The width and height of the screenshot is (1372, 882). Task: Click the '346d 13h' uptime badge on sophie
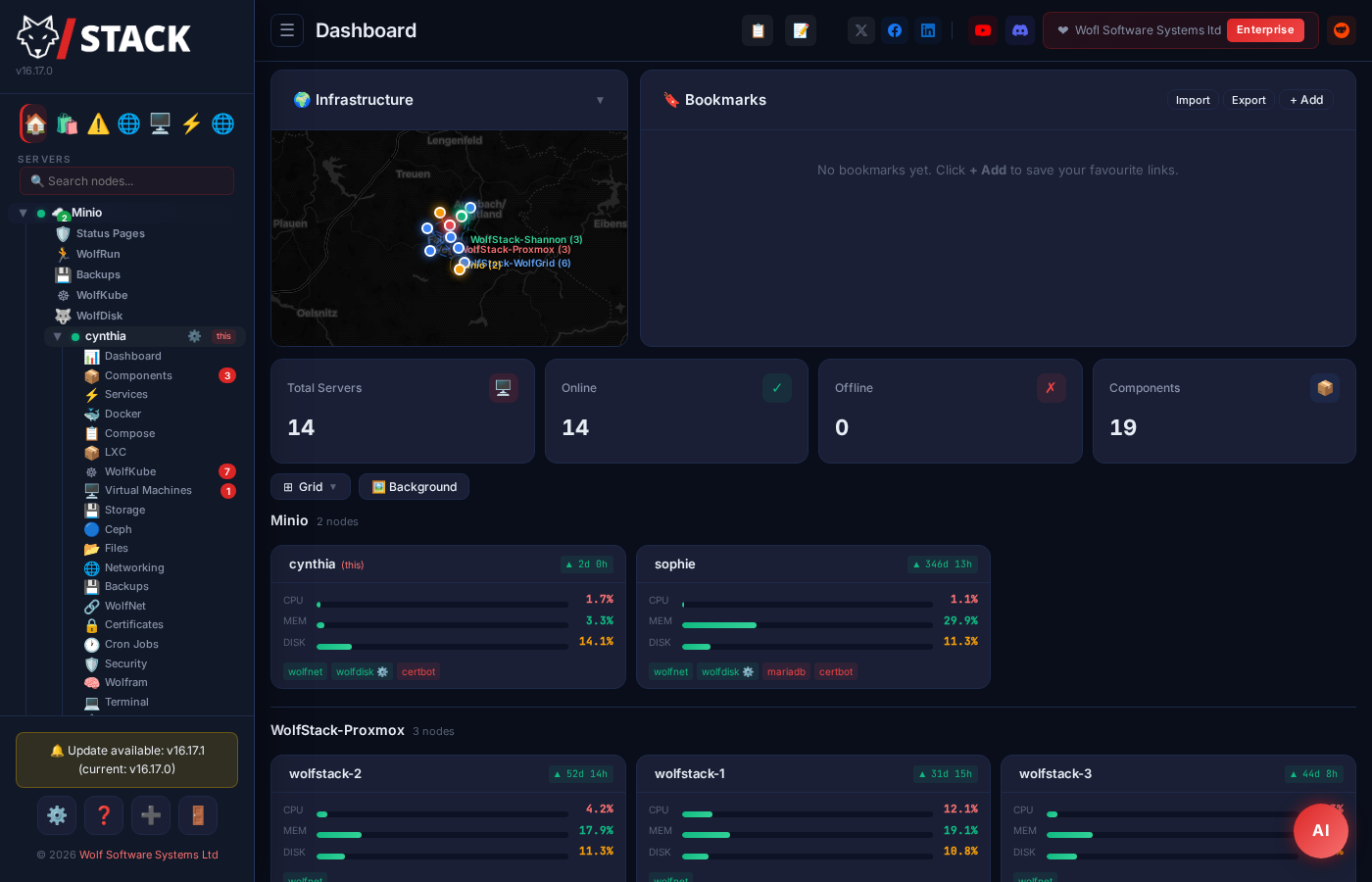943,564
